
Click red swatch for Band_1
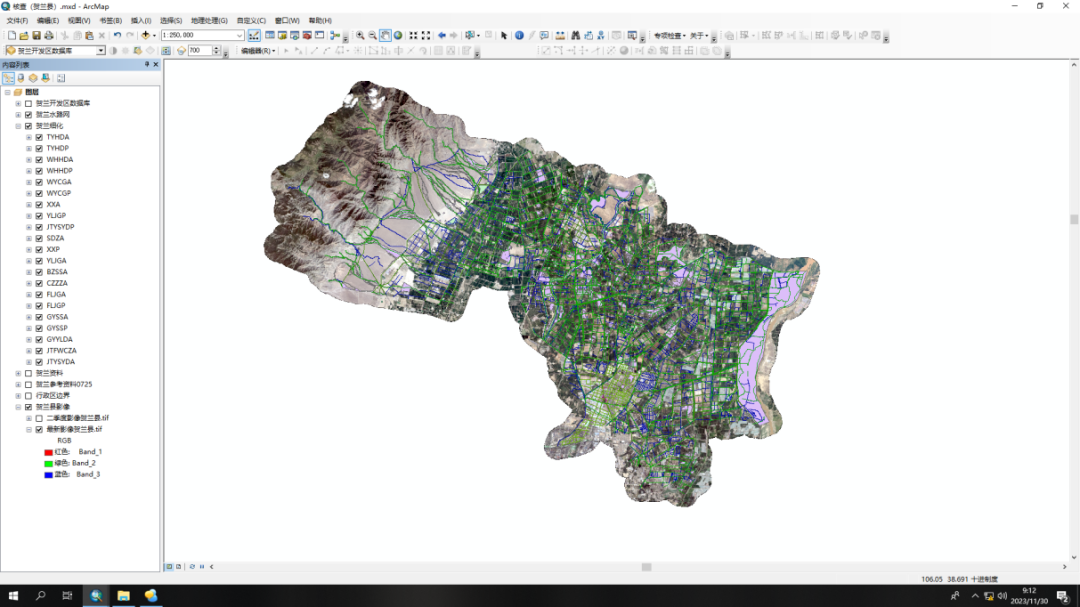point(48,453)
